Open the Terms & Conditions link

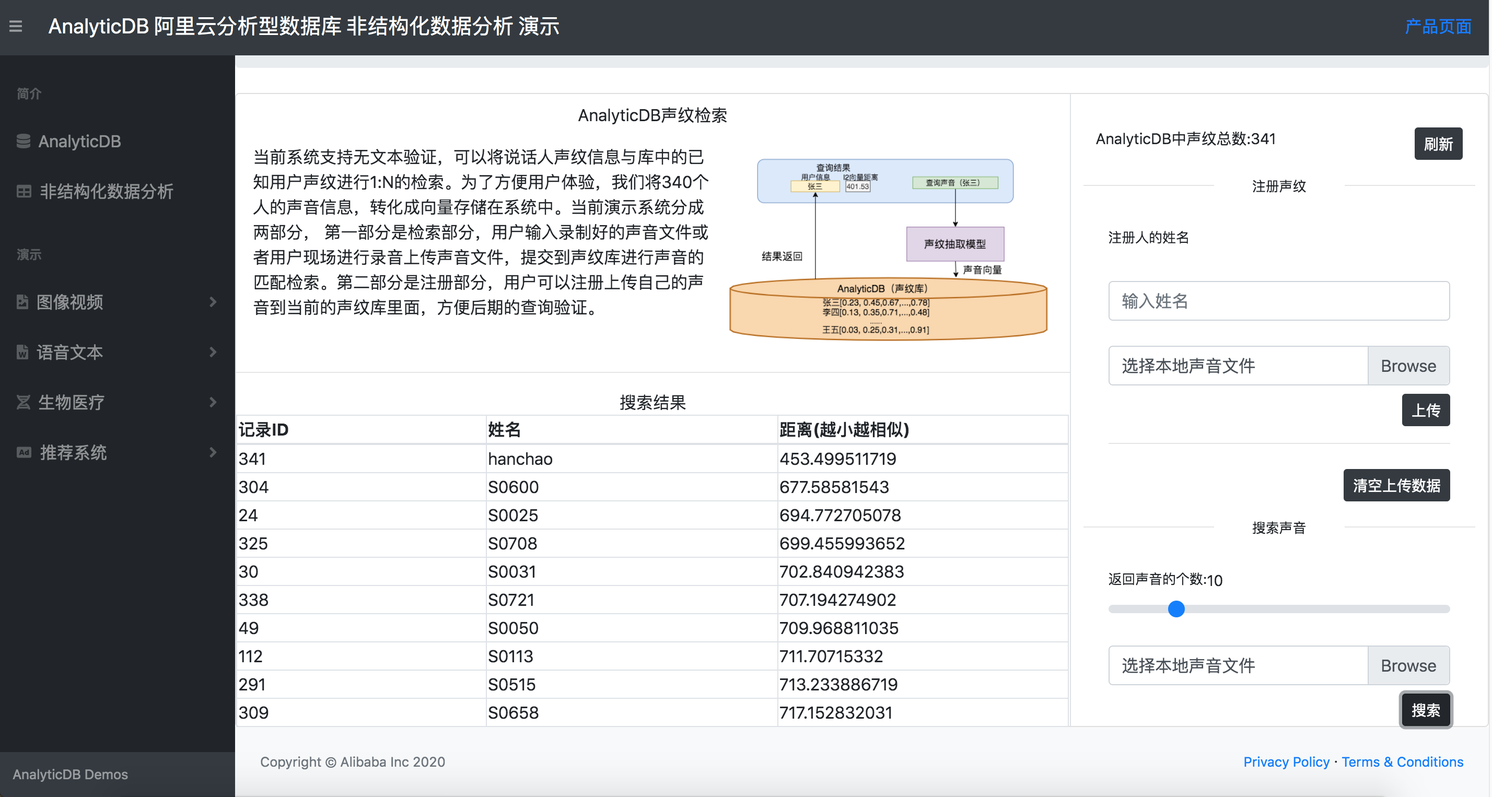tap(1402, 762)
